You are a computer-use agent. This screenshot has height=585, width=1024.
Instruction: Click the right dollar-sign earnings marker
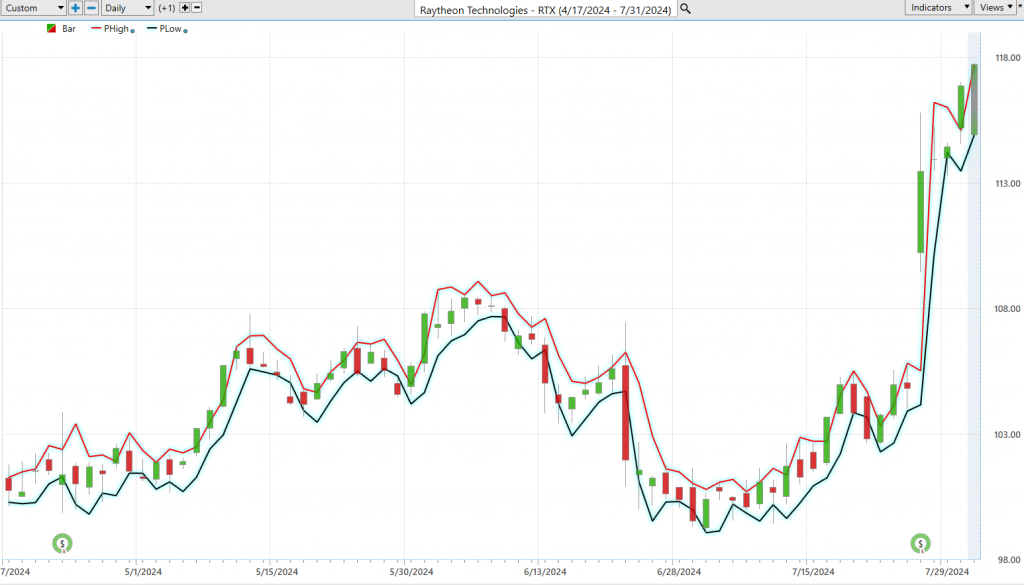click(x=920, y=544)
